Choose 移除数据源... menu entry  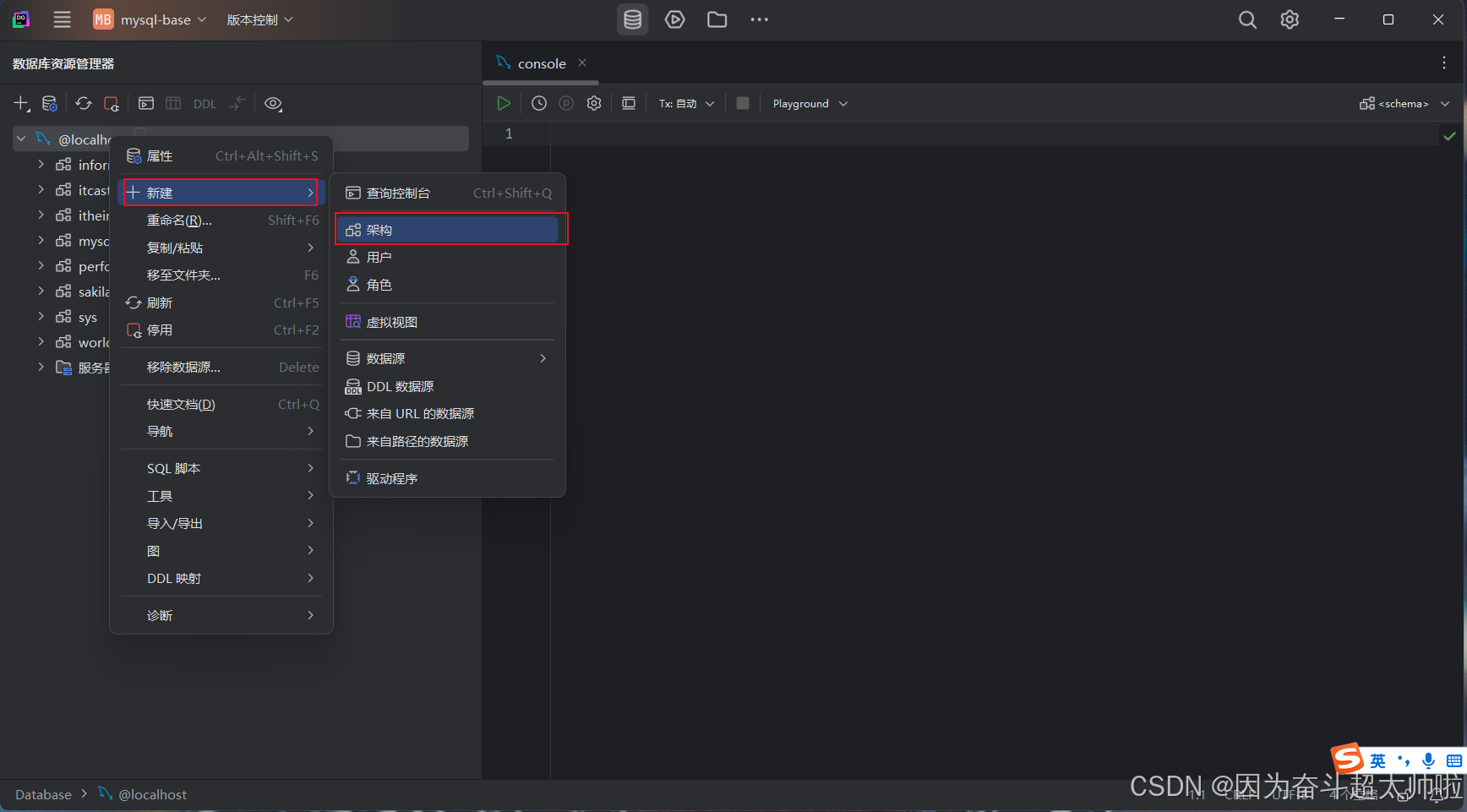(221, 368)
